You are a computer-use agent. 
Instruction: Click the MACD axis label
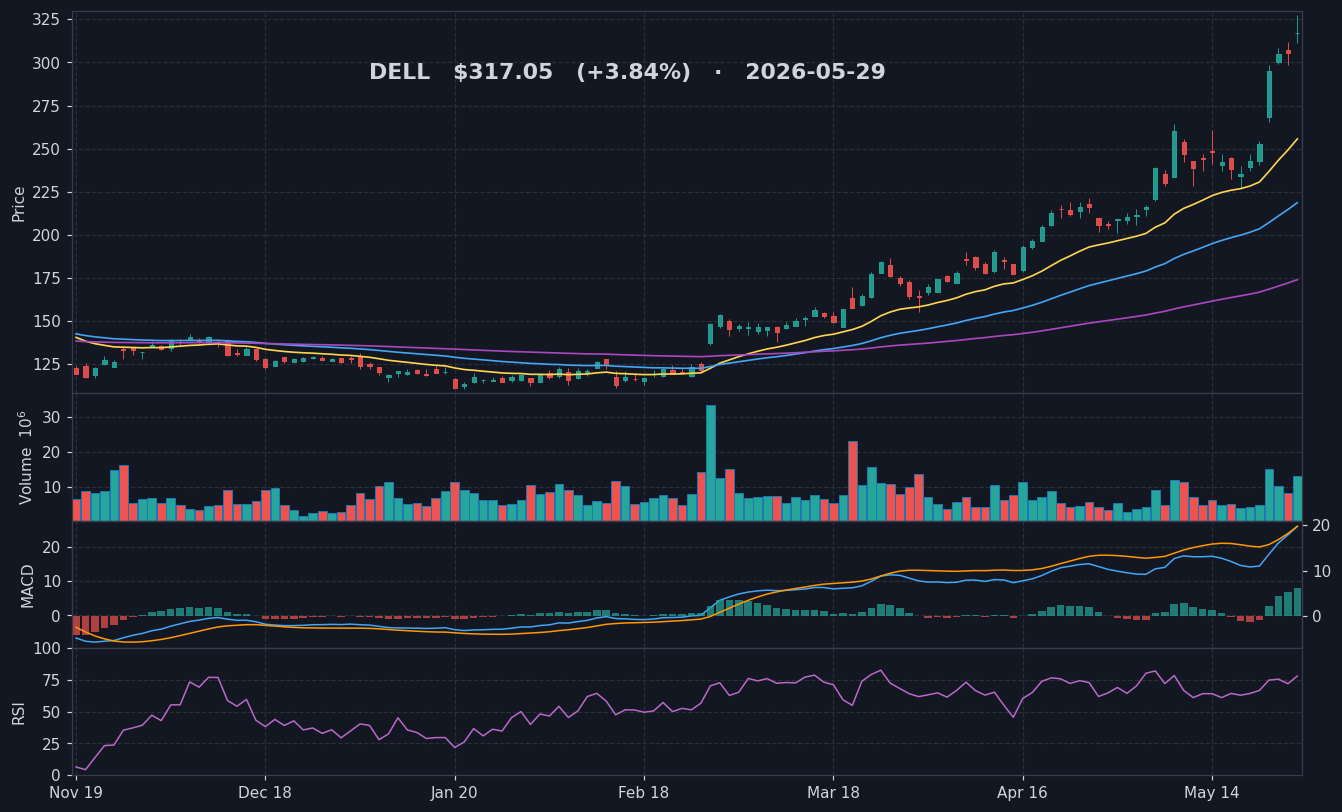click(x=27, y=585)
